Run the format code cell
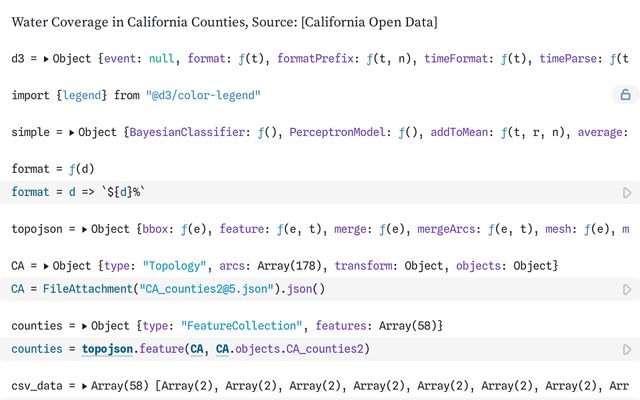 coord(627,192)
